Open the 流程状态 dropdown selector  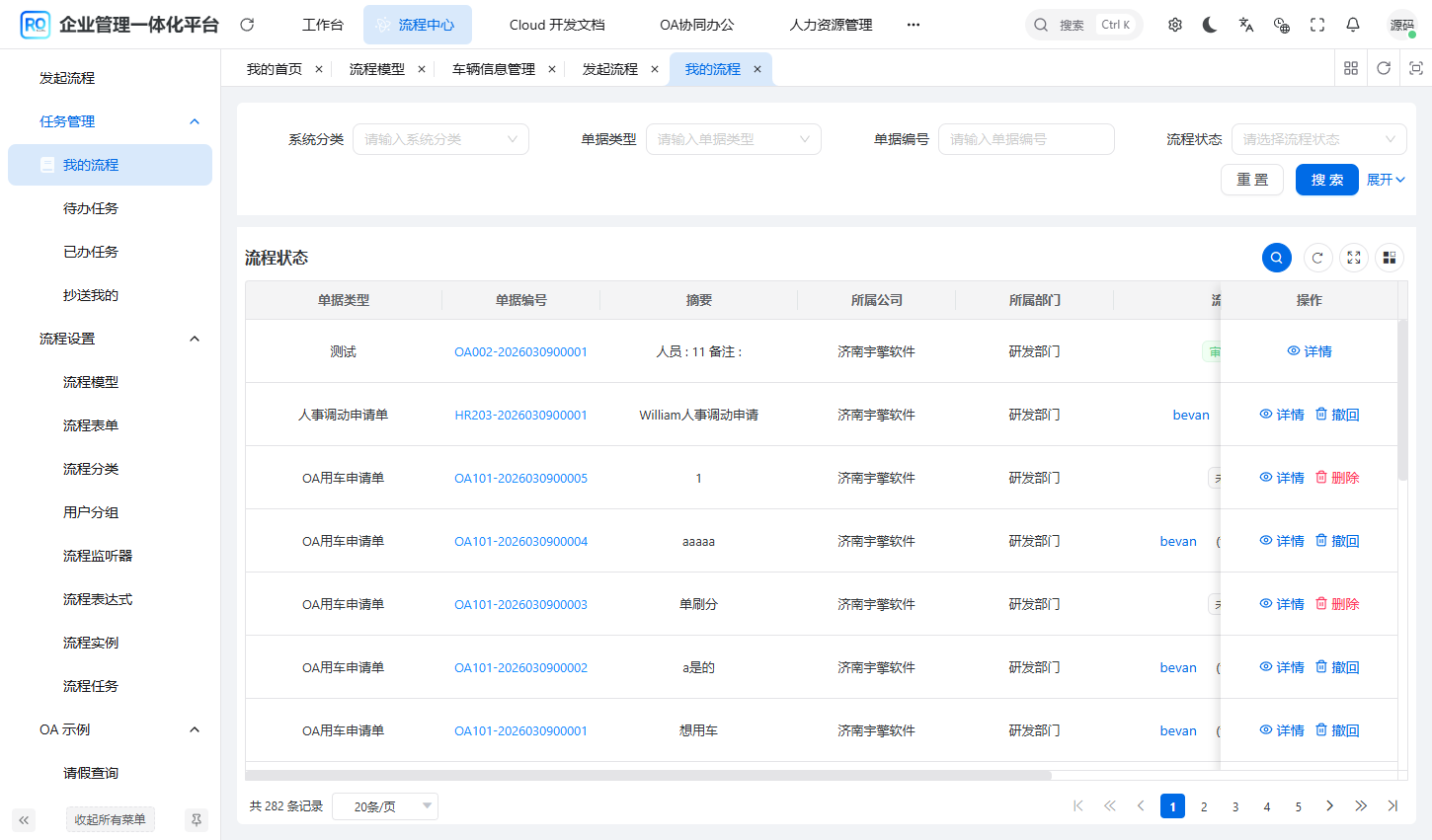click(x=1318, y=139)
